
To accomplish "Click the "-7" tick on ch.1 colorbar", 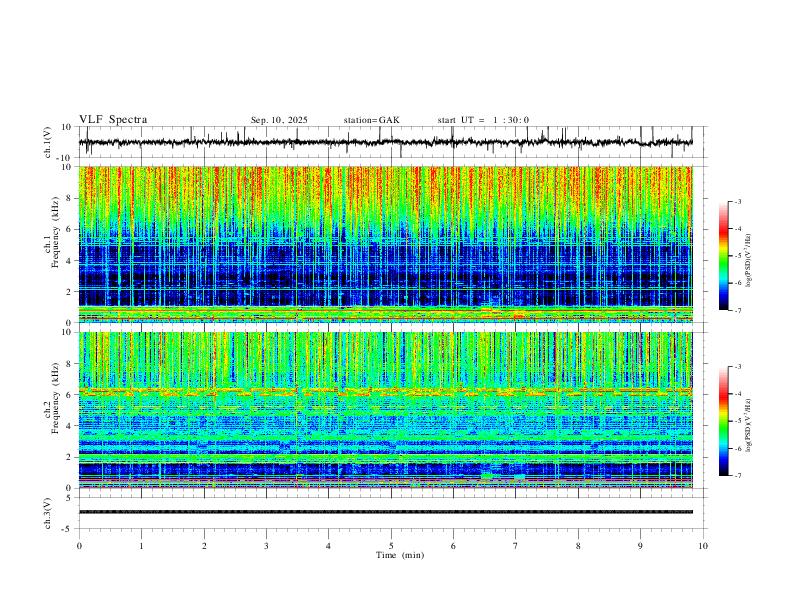I will coord(738,311).
